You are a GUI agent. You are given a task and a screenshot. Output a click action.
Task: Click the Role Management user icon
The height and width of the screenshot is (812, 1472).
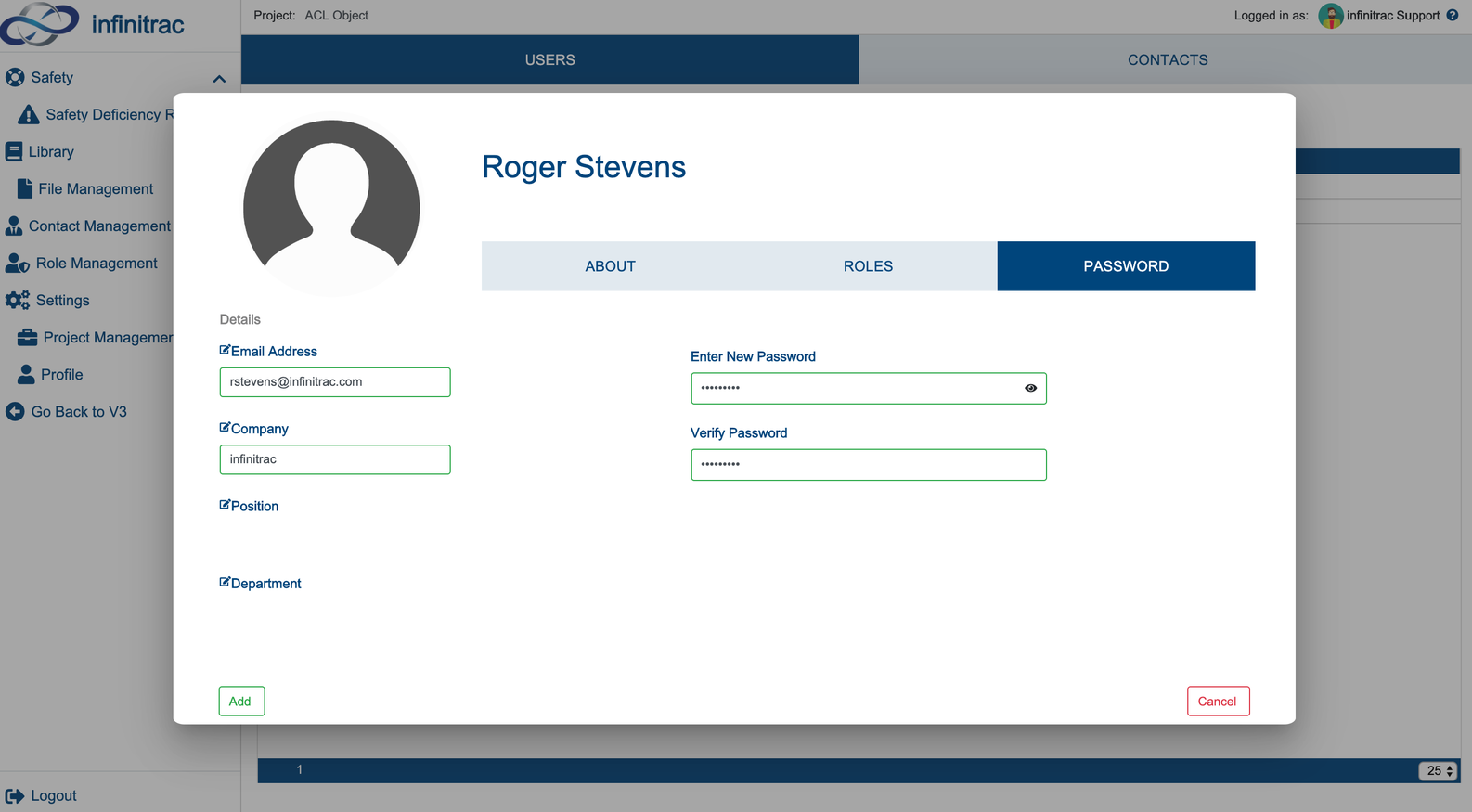18,263
